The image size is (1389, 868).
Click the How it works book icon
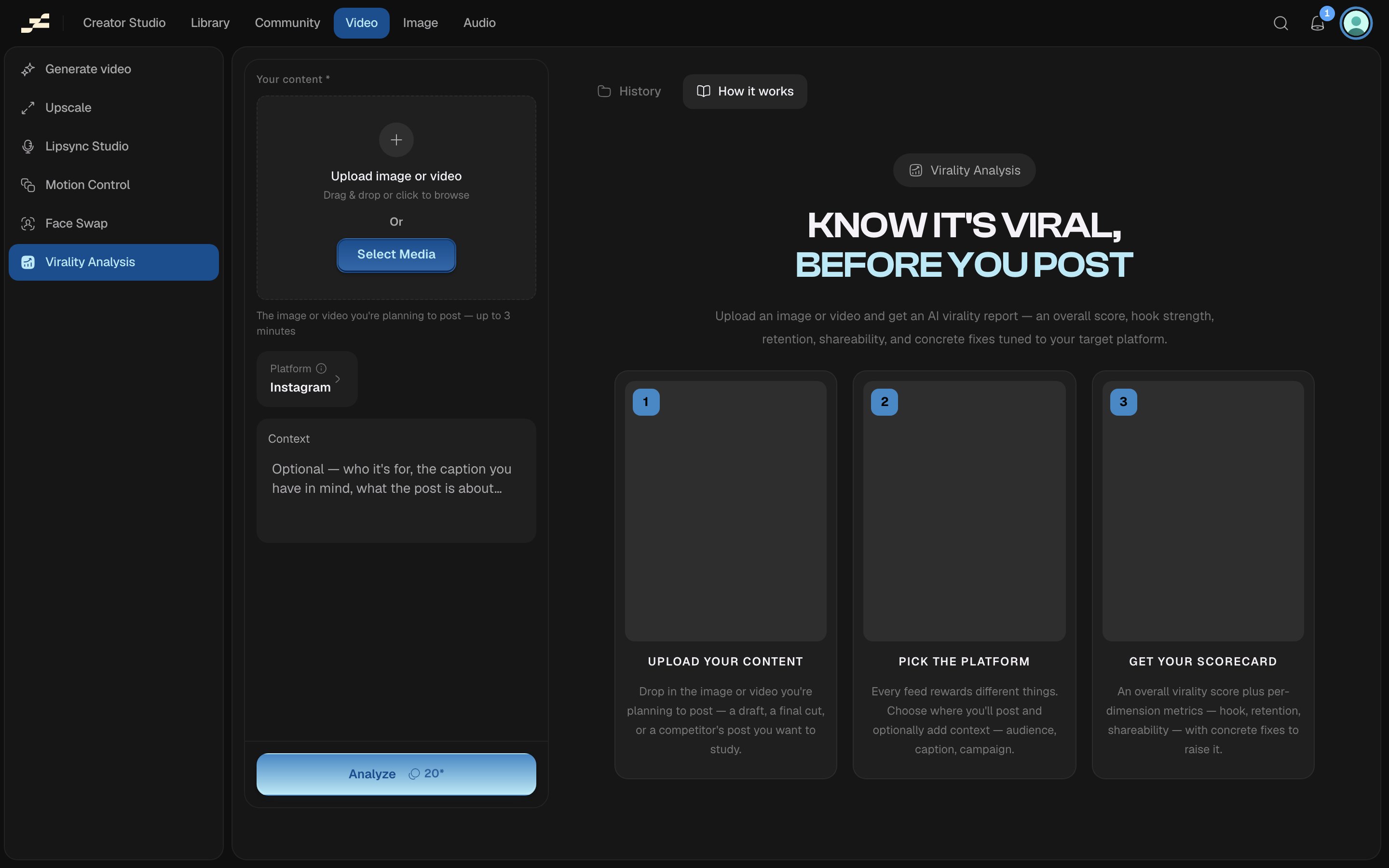703,91
